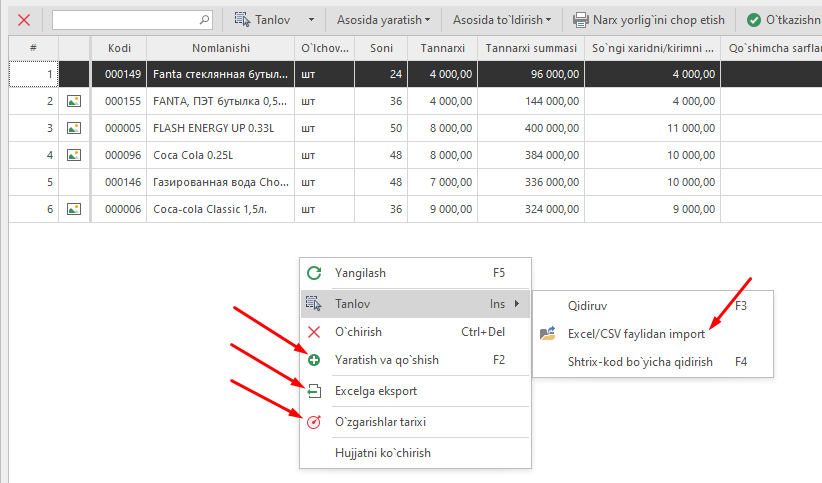Click the red X delete icon in toolbar
The image size is (822, 483).
click(x=24, y=19)
